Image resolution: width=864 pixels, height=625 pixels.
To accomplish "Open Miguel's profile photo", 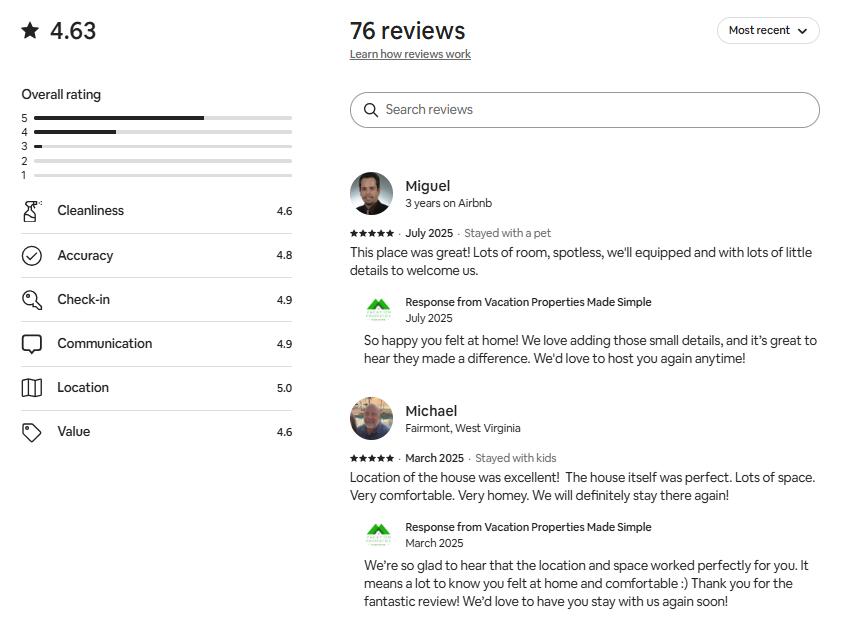I will coord(371,193).
